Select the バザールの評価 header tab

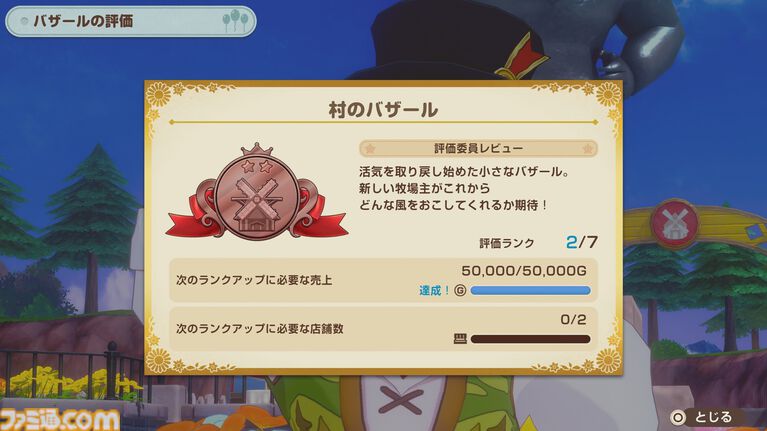pyautogui.click(x=131, y=21)
